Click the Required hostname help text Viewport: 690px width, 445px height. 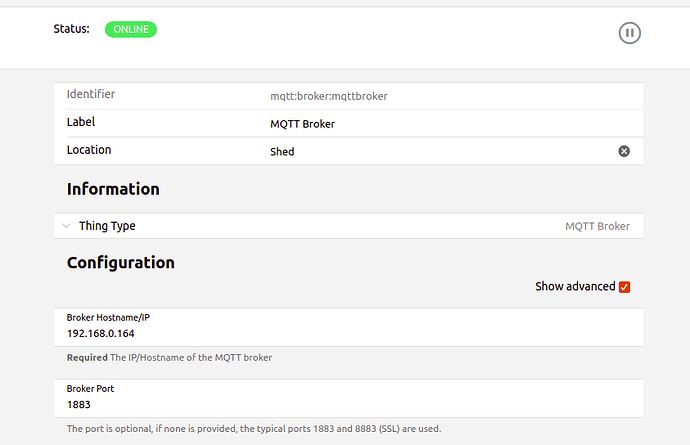pyautogui.click(x=169, y=358)
